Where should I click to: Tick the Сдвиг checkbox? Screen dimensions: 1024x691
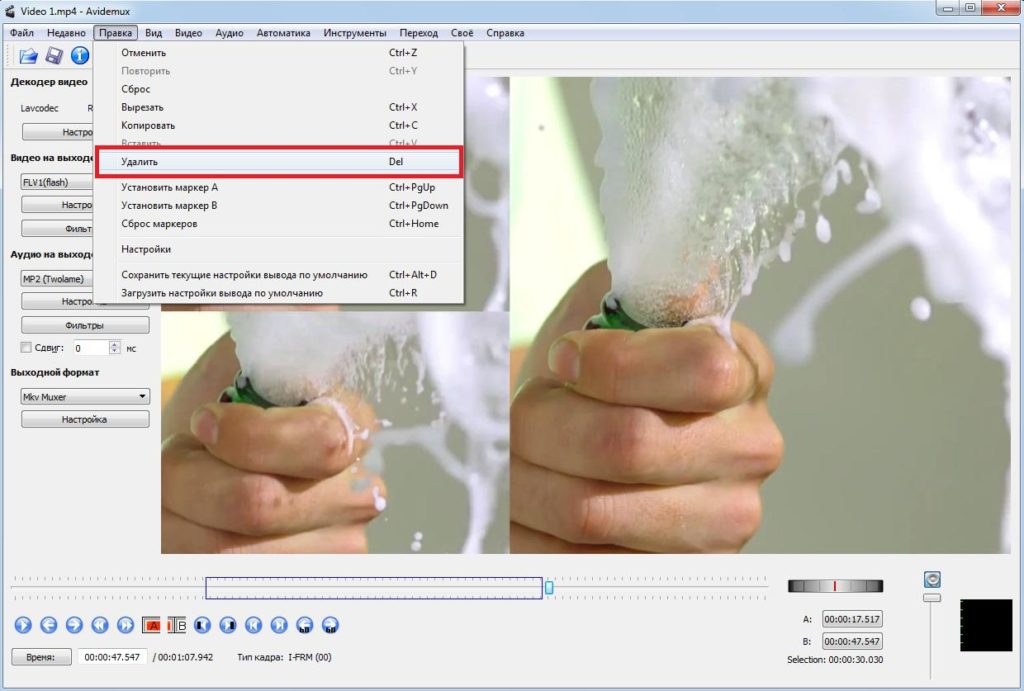[x=26, y=347]
